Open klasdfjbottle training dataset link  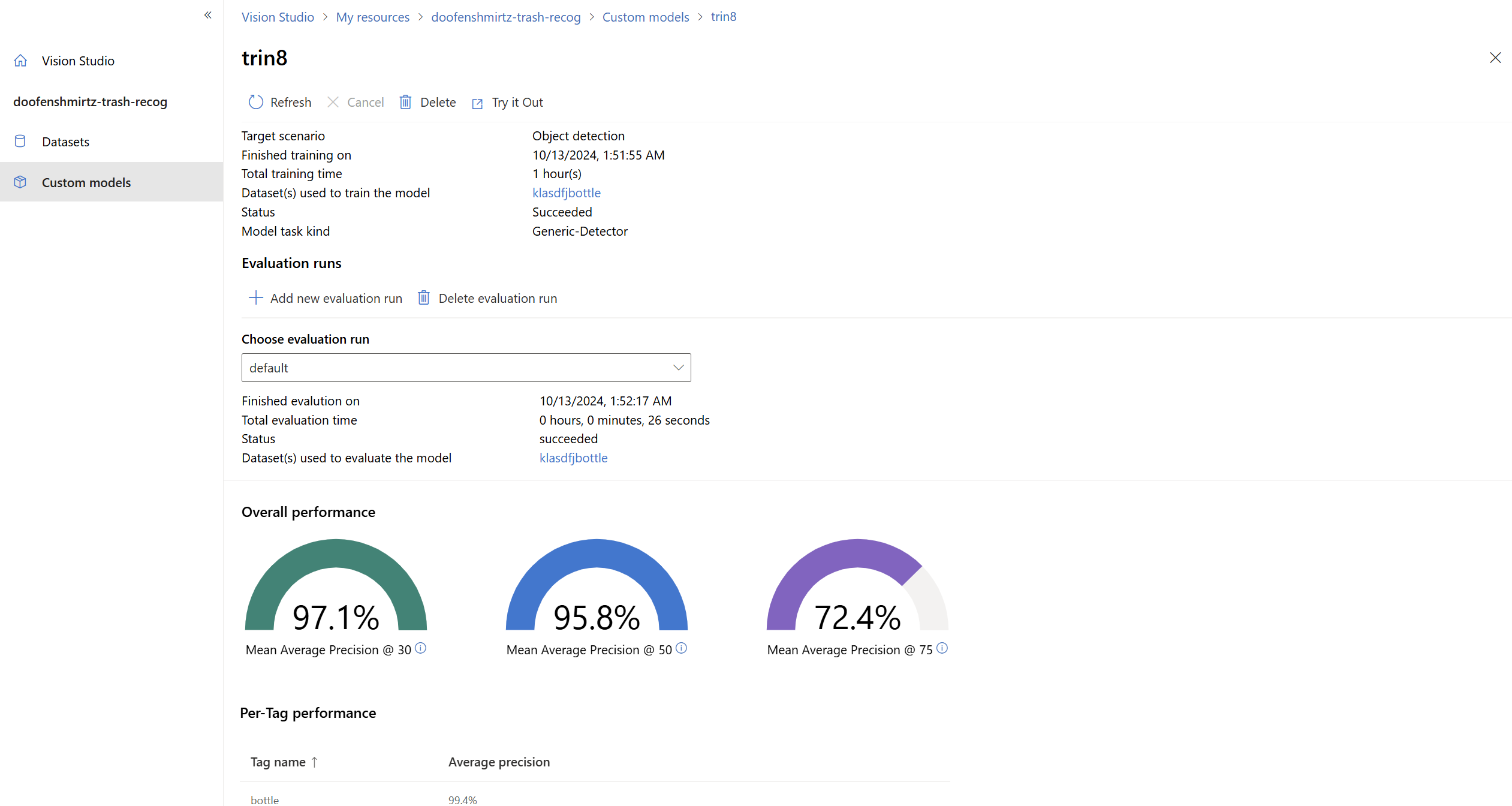(x=566, y=193)
